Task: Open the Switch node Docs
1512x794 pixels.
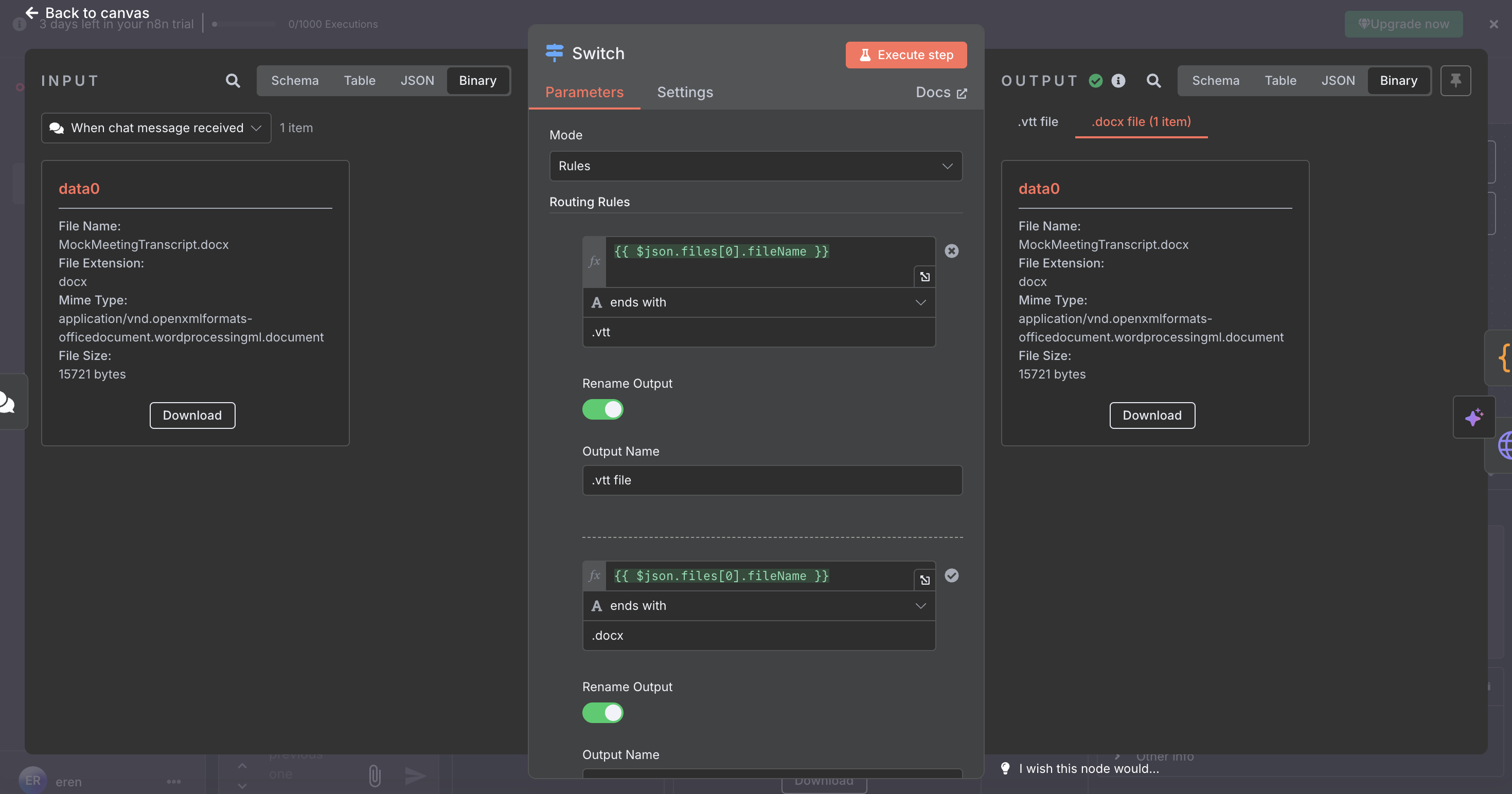Action: point(940,92)
